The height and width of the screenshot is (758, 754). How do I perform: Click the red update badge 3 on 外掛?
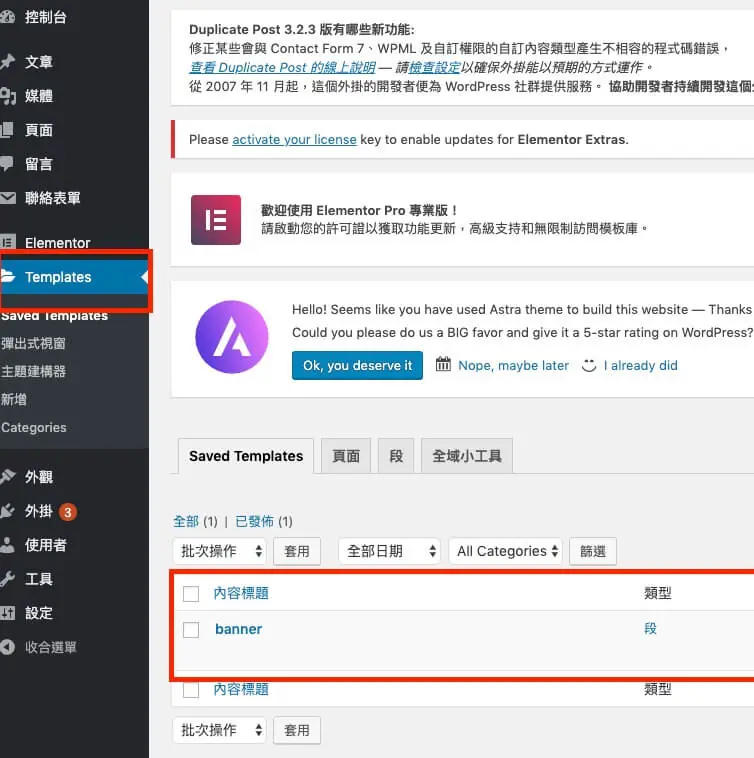(x=68, y=512)
